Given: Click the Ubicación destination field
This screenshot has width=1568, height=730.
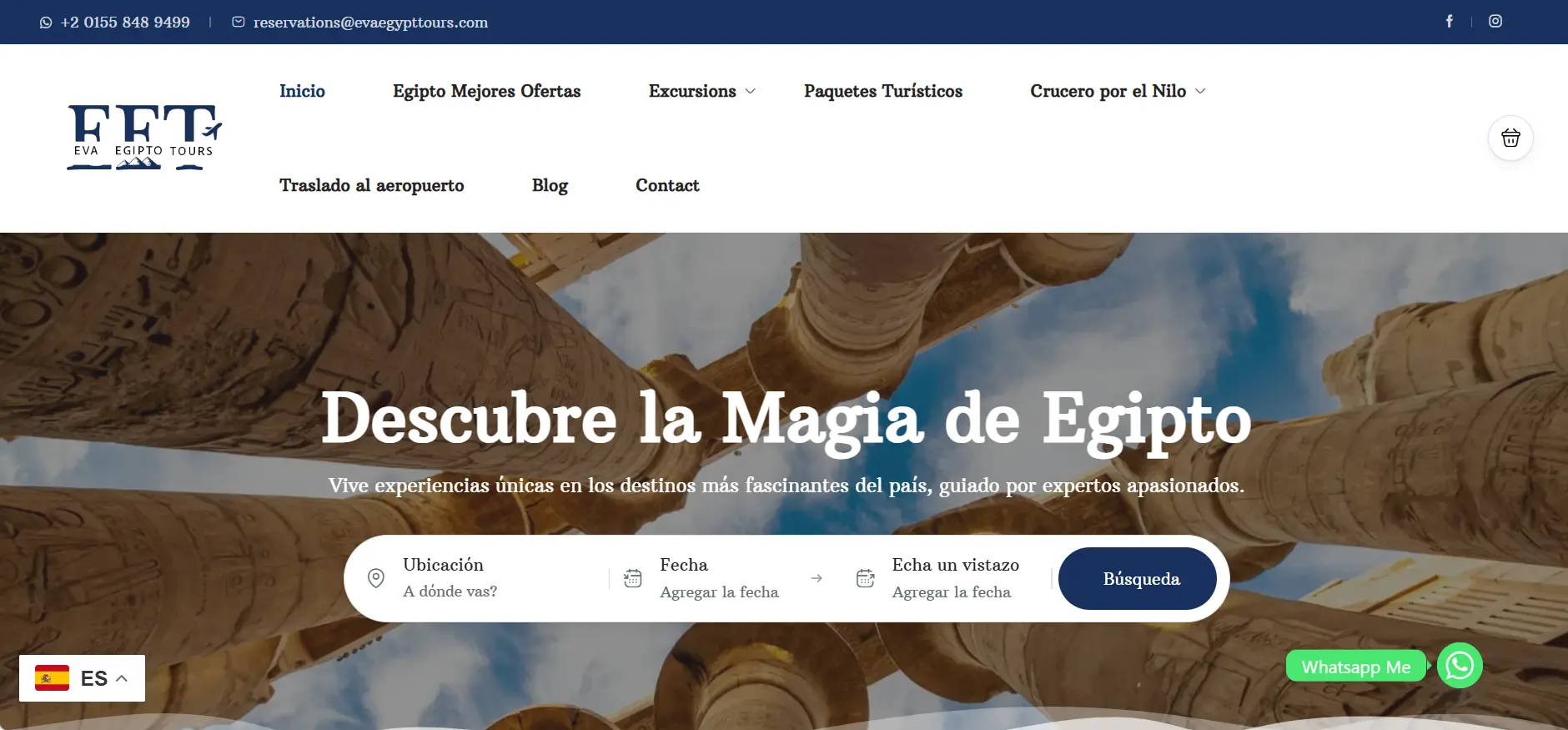Looking at the screenshot, I should (485, 578).
